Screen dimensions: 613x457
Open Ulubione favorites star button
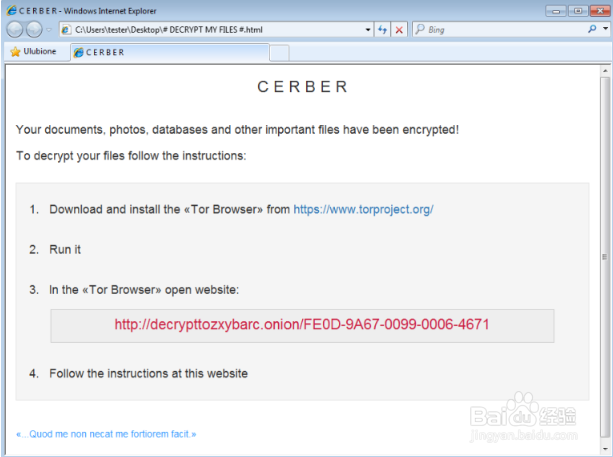click(x=33, y=52)
